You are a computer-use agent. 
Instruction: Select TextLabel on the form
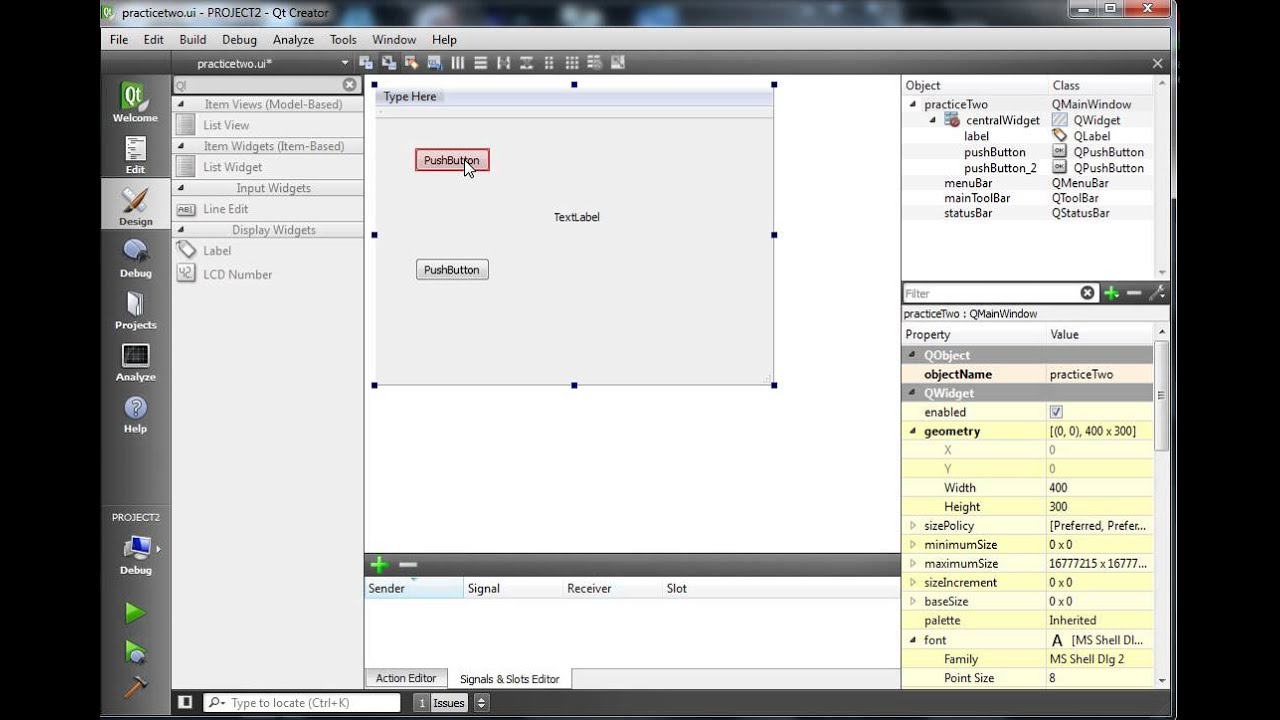(577, 217)
